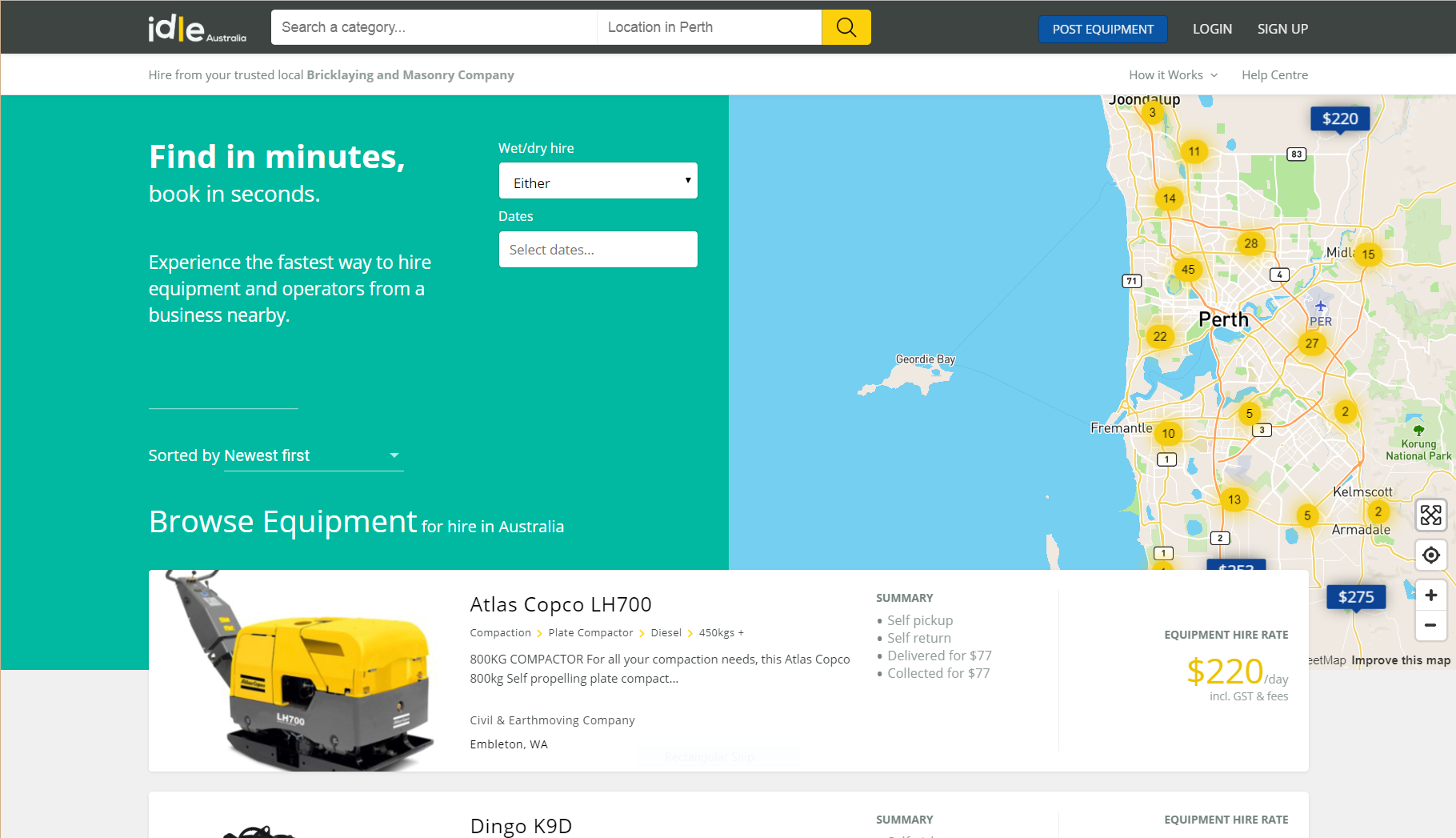Open the Atlas Copco LH700 listing title

point(561,604)
